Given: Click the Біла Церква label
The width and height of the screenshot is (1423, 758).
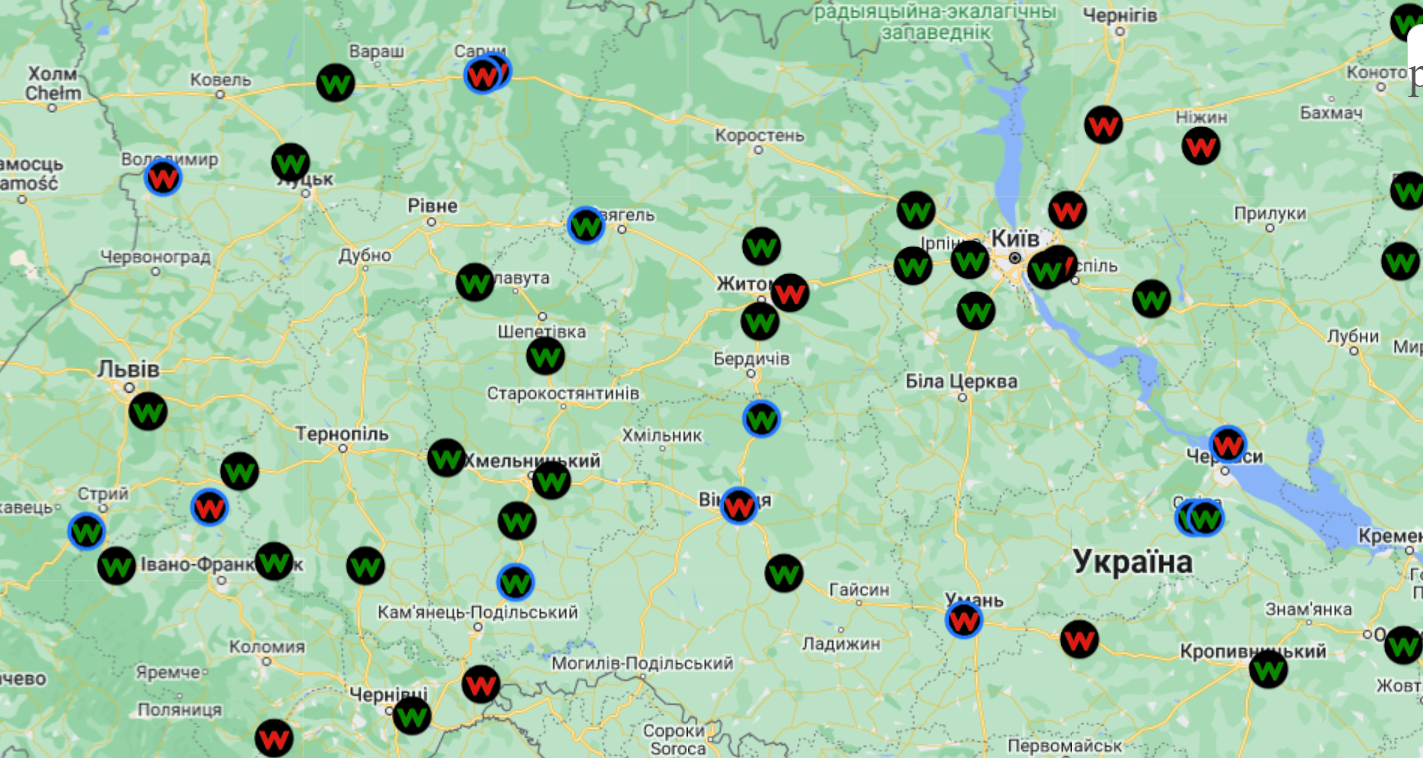Looking at the screenshot, I should point(961,381).
